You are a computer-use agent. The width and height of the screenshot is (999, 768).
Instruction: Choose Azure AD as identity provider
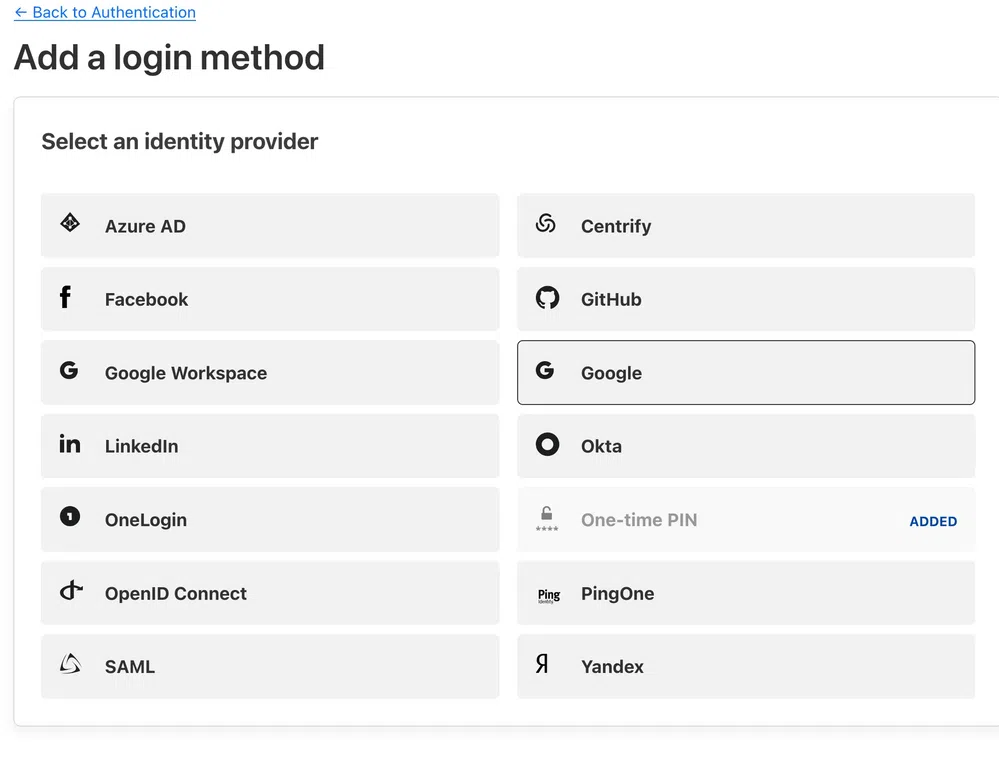pos(270,226)
